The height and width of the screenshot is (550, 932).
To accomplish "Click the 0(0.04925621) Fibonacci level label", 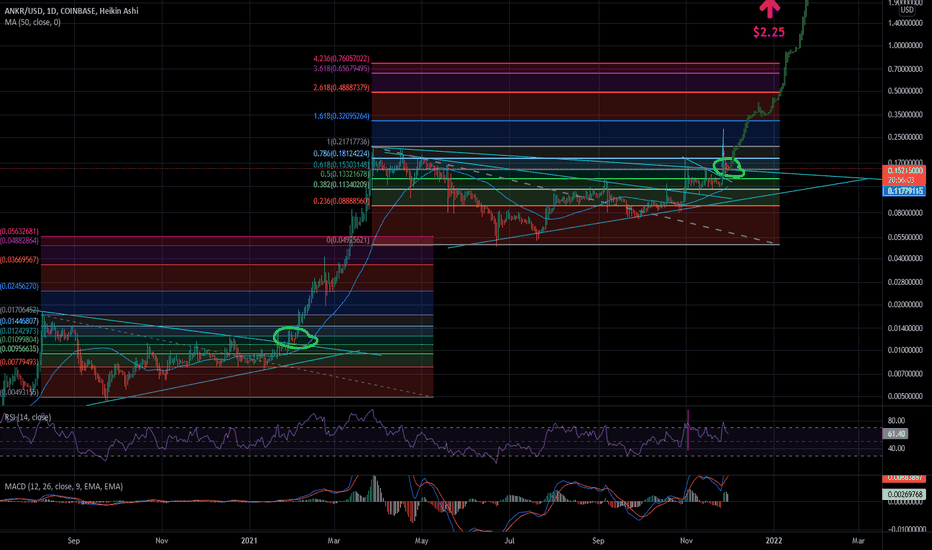I will [x=348, y=241].
